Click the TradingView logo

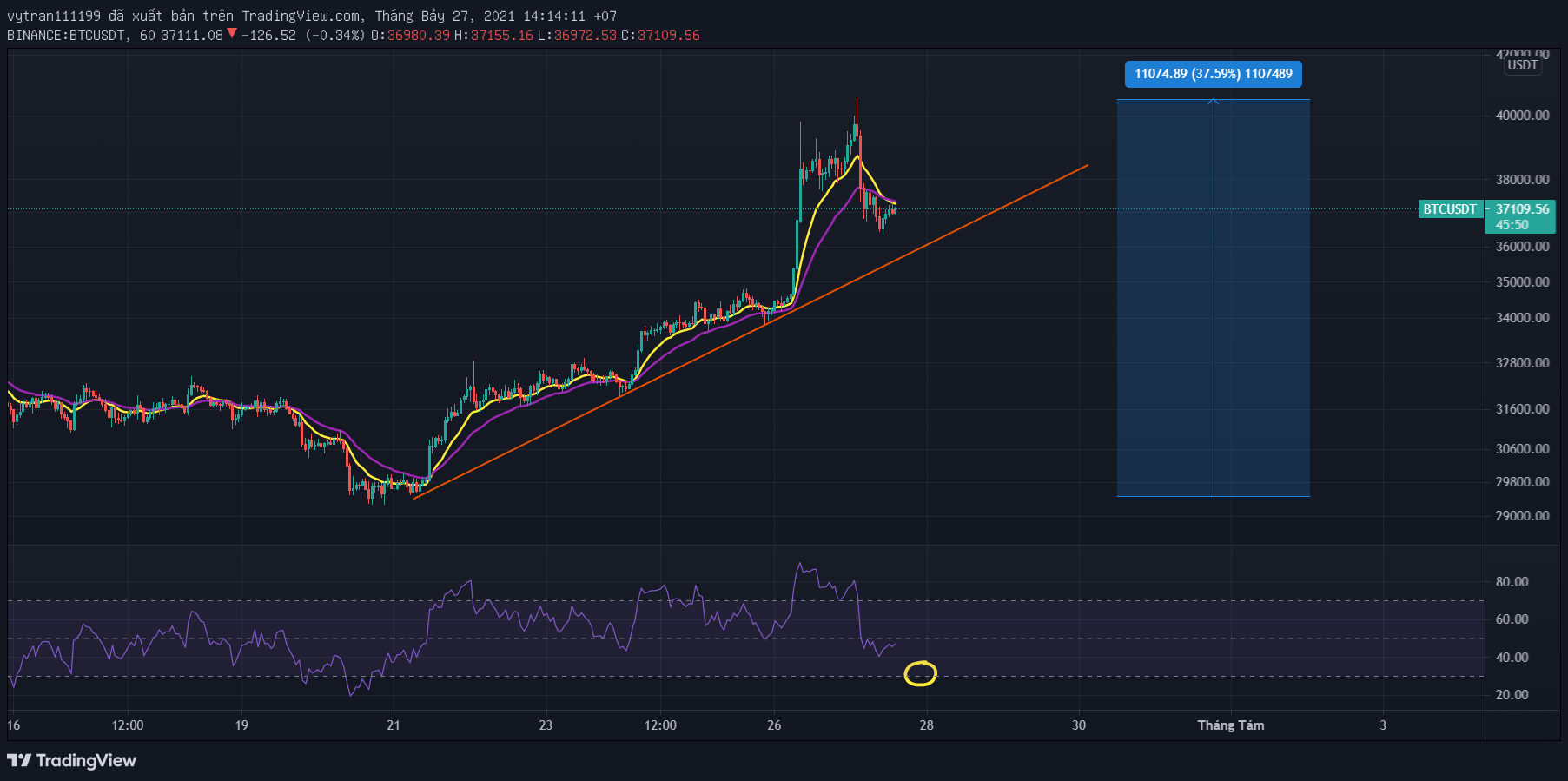coord(72,761)
